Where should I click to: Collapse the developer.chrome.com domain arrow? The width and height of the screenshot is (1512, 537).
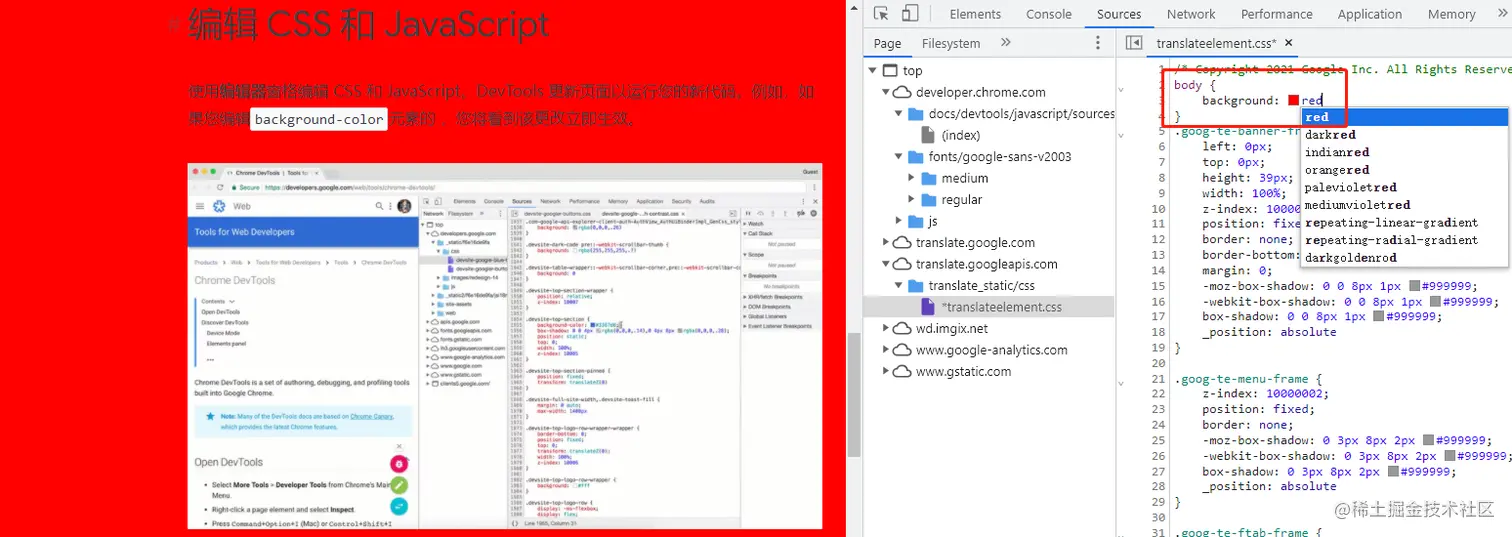(885, 92)
